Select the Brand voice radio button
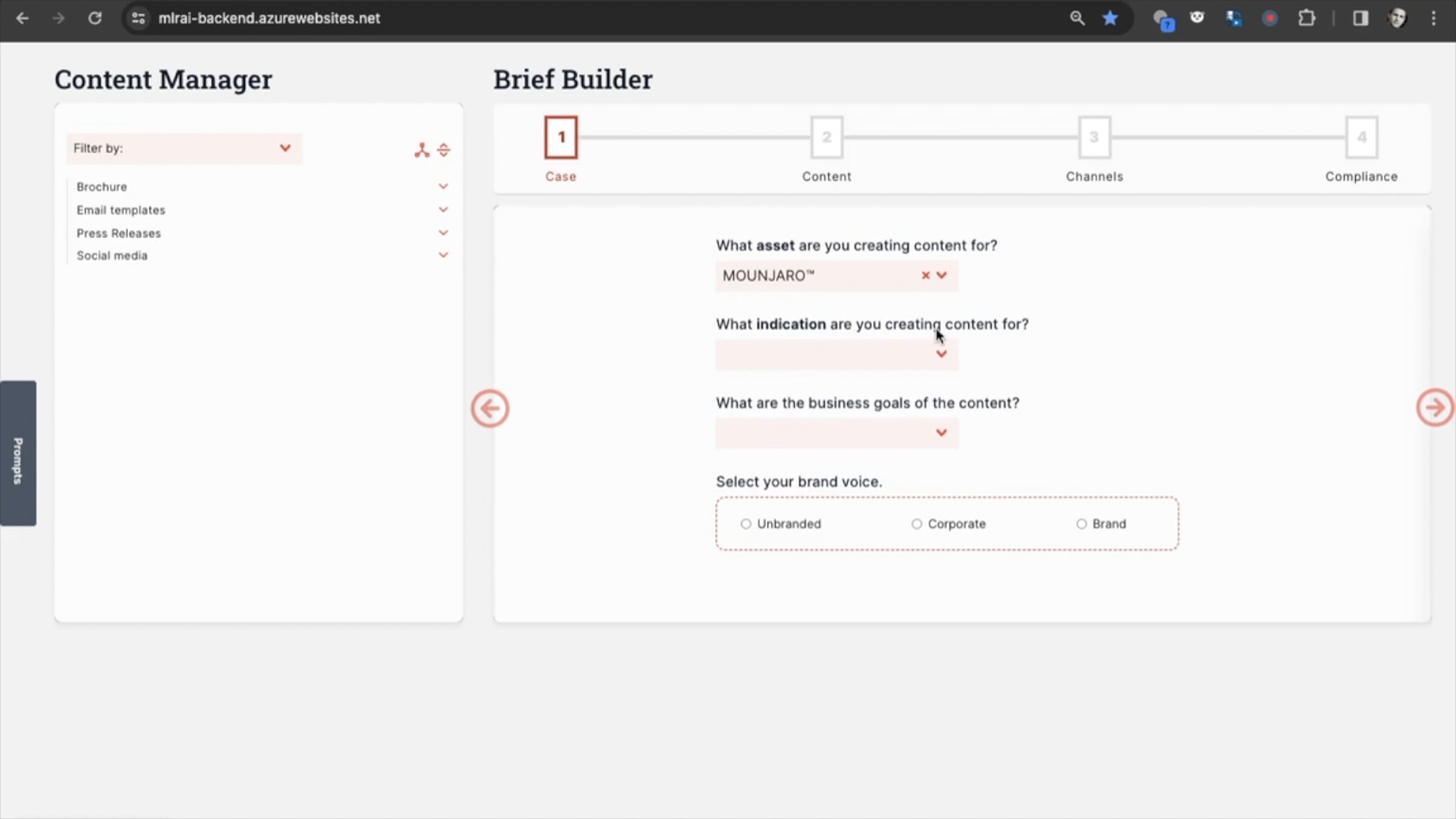 point(1081,524)
